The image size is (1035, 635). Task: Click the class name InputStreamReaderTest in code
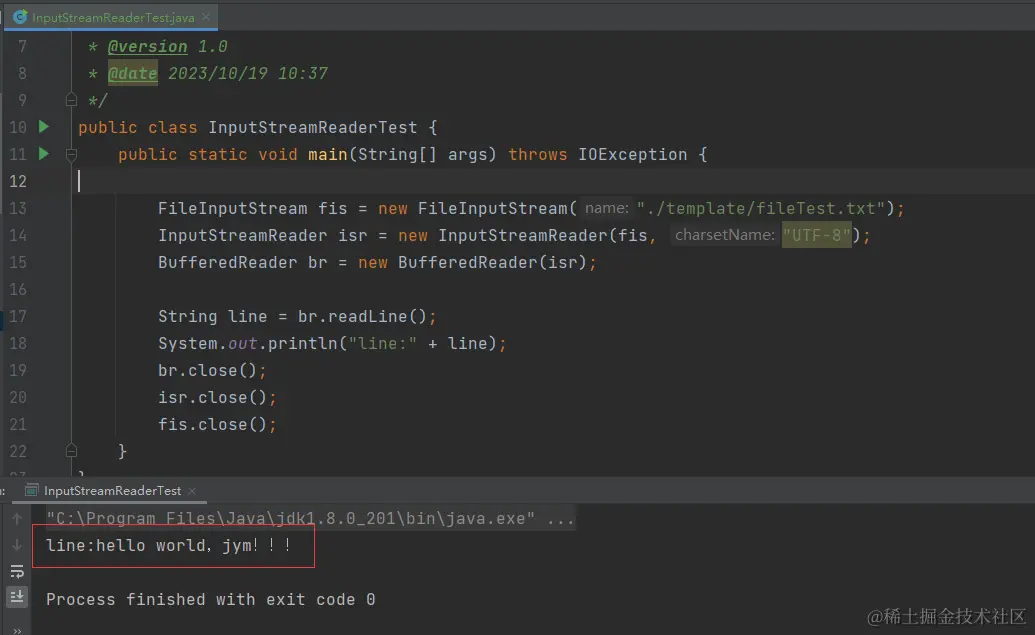(x=313, y=127)
